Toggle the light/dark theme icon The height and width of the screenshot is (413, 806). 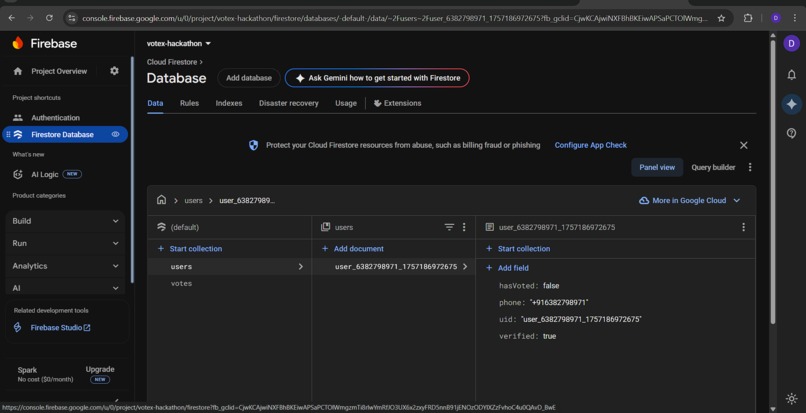click(x=792, y=399)
